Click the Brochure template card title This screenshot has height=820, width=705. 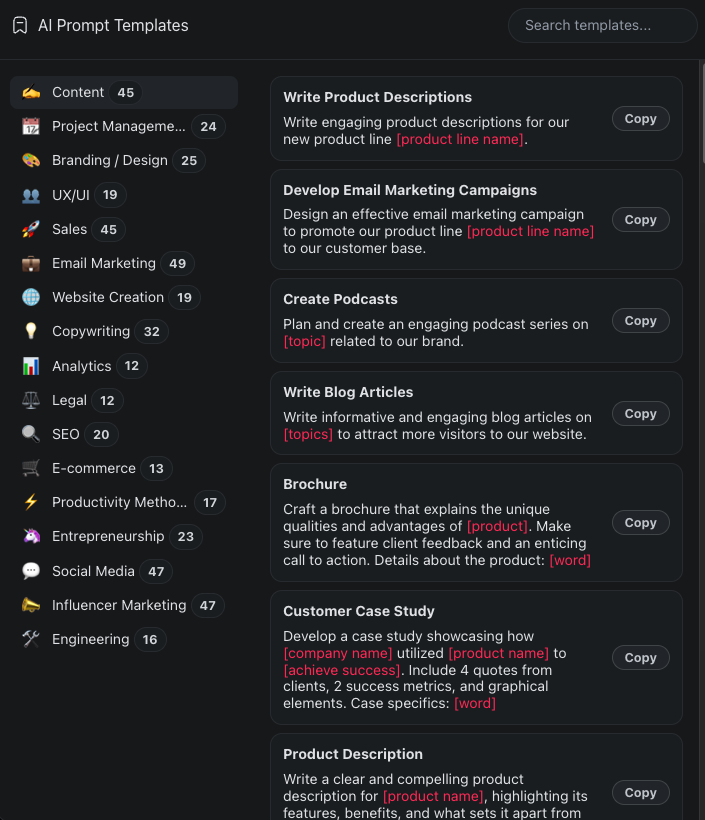[x=315, y=484]
